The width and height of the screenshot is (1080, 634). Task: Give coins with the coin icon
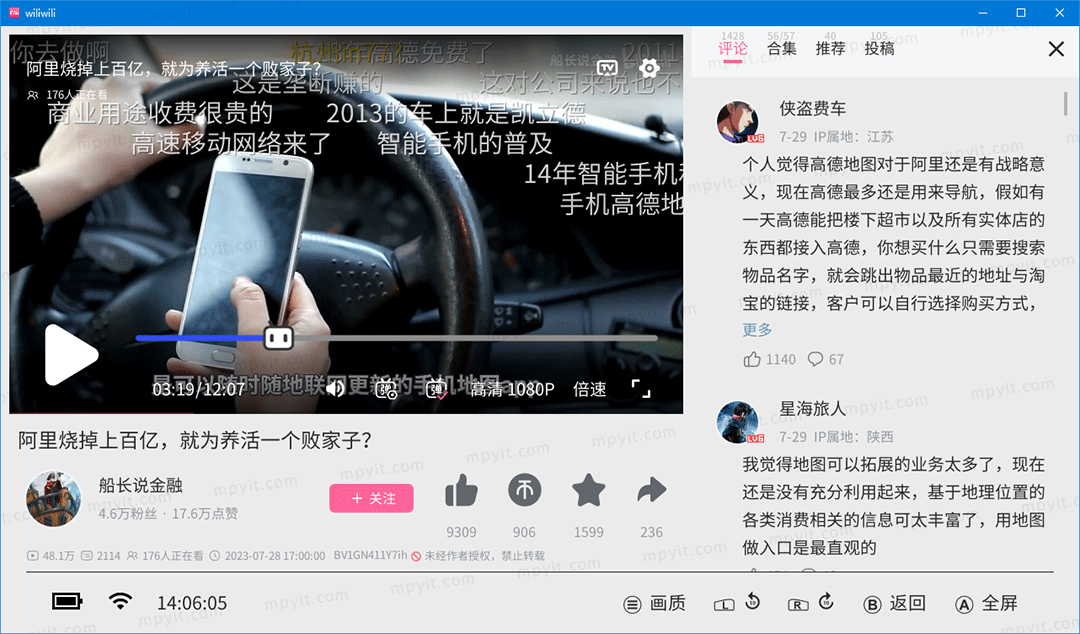pos(525,491)
